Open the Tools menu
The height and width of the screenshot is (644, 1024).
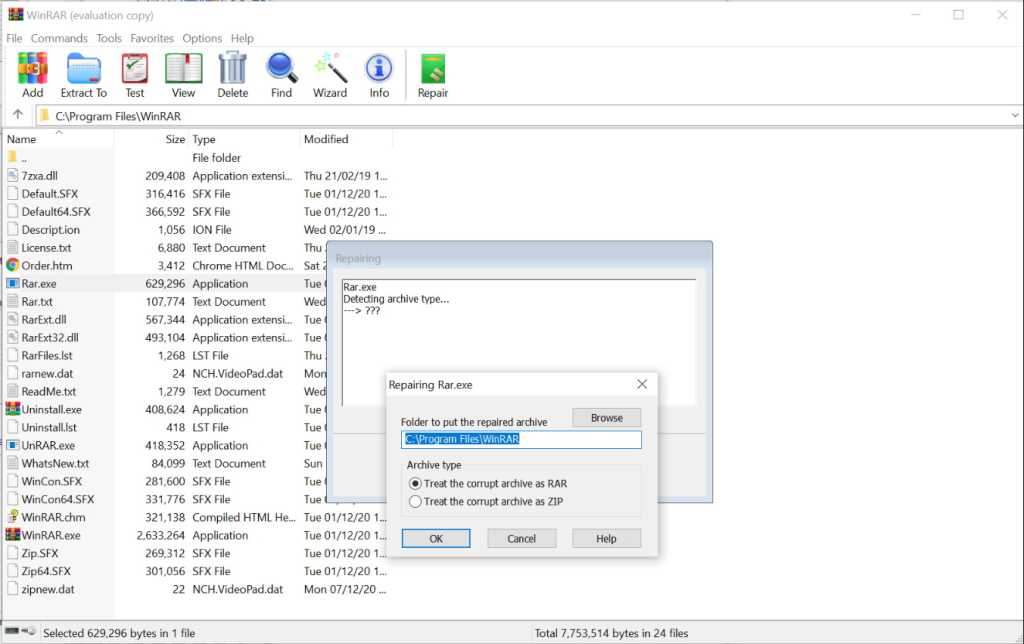point(109,38)
